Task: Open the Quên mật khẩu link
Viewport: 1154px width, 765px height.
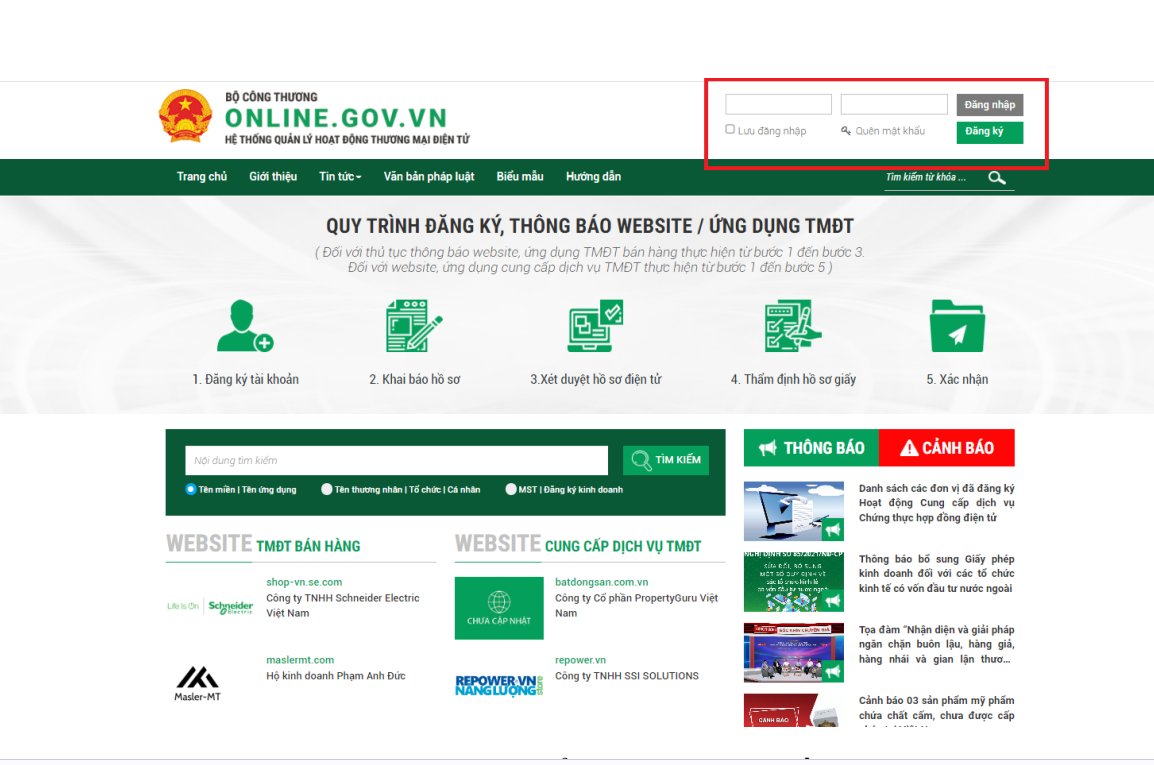Action: click(x=889, y=131)
